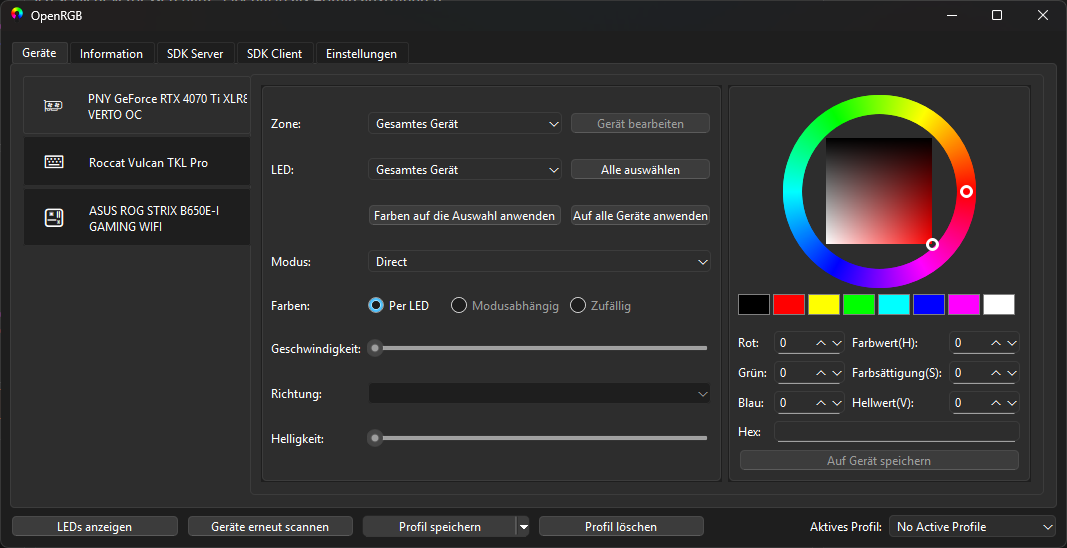Increase the Rot value with up arrow

(822, 343)
